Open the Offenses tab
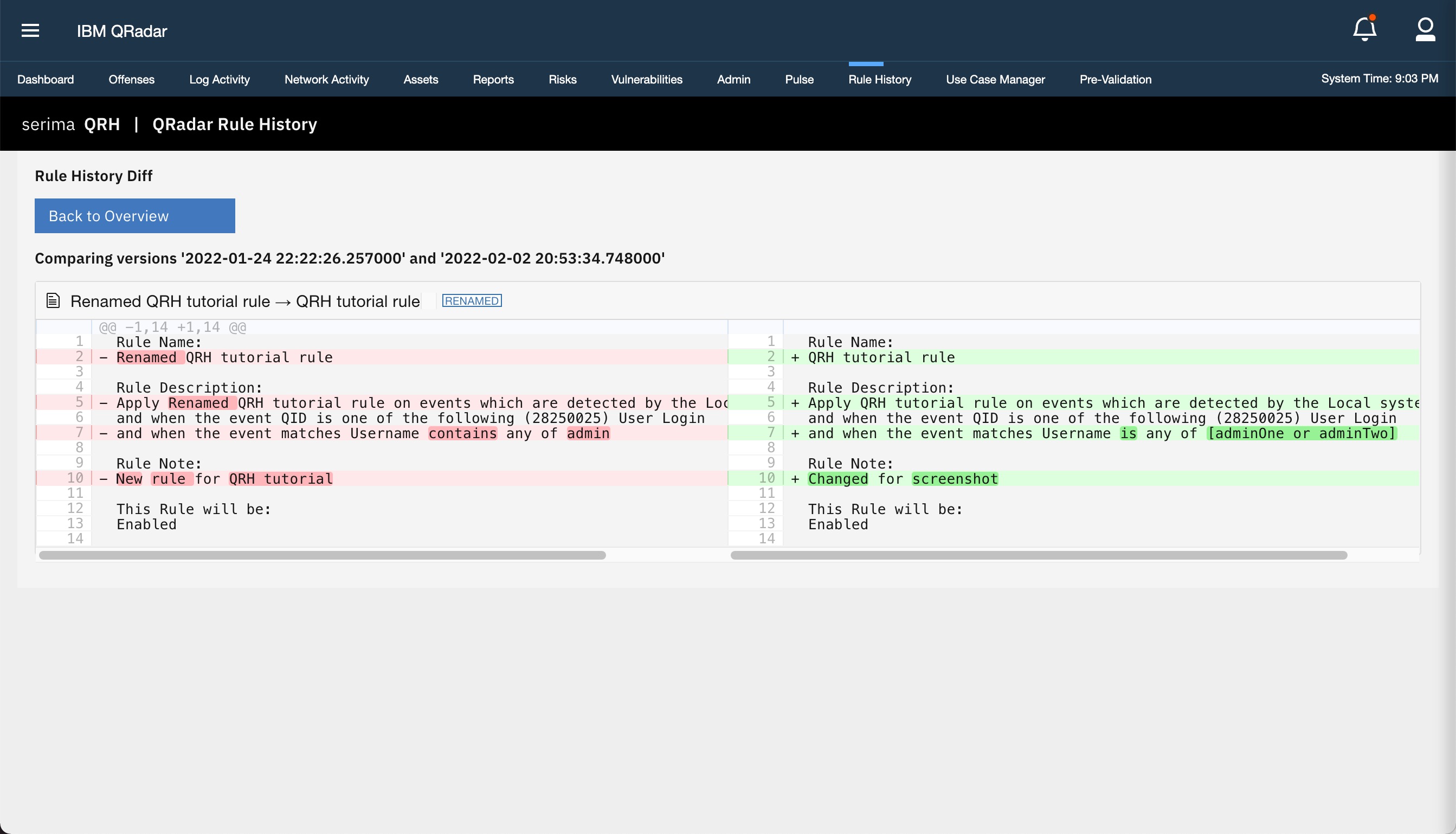Screen dimensions: 1456x834 (x=131, y=79)
